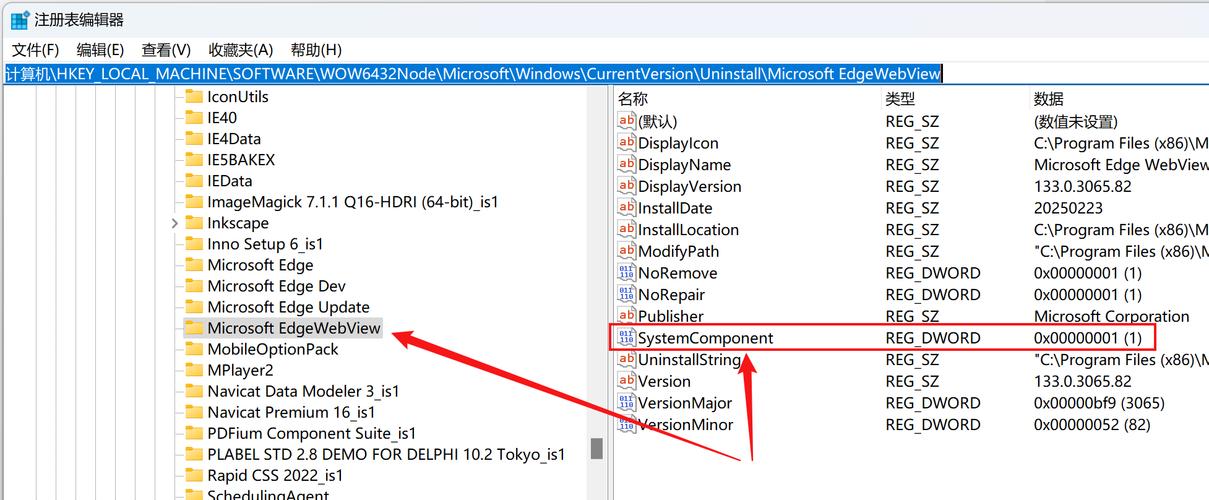Open the 收藏夹(A) menu
1209x500 pixels.
click(x=240, y=49)
